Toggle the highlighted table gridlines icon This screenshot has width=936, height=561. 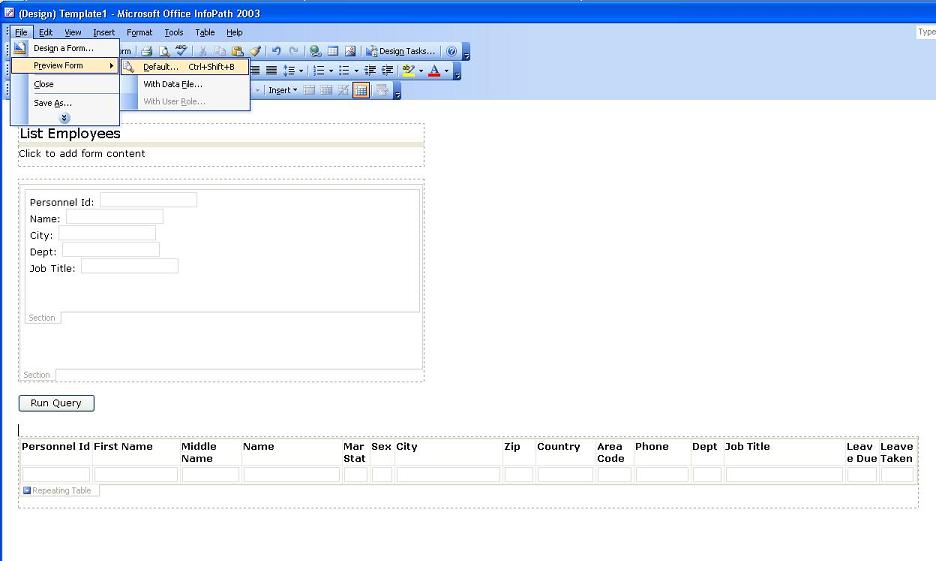(361, 90)
